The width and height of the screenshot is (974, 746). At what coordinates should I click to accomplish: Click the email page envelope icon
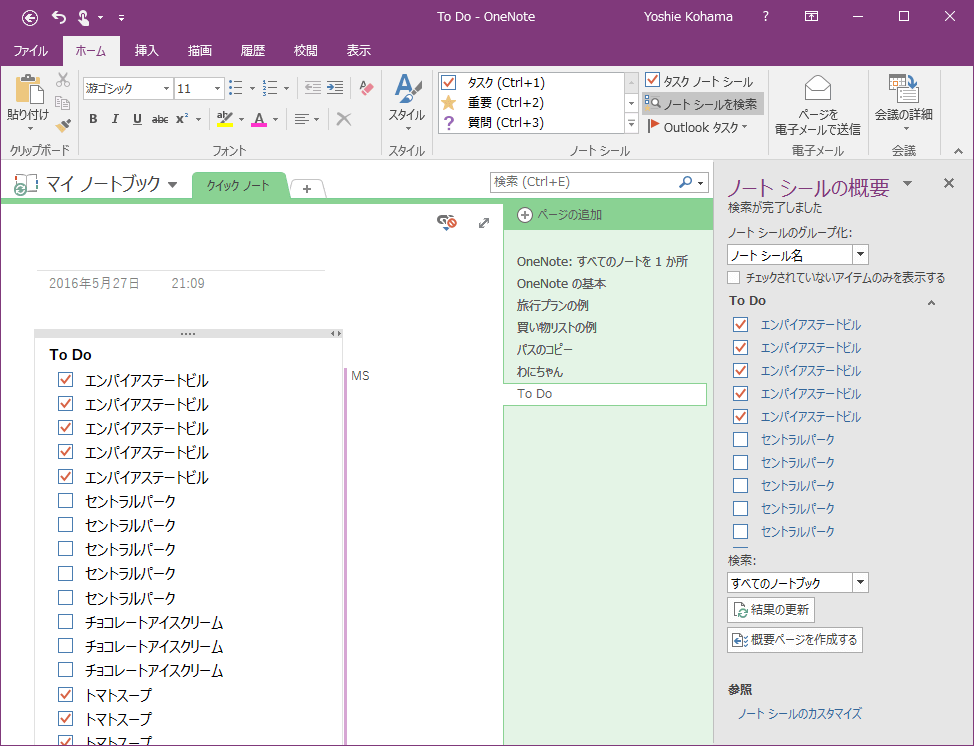(817, 88)
